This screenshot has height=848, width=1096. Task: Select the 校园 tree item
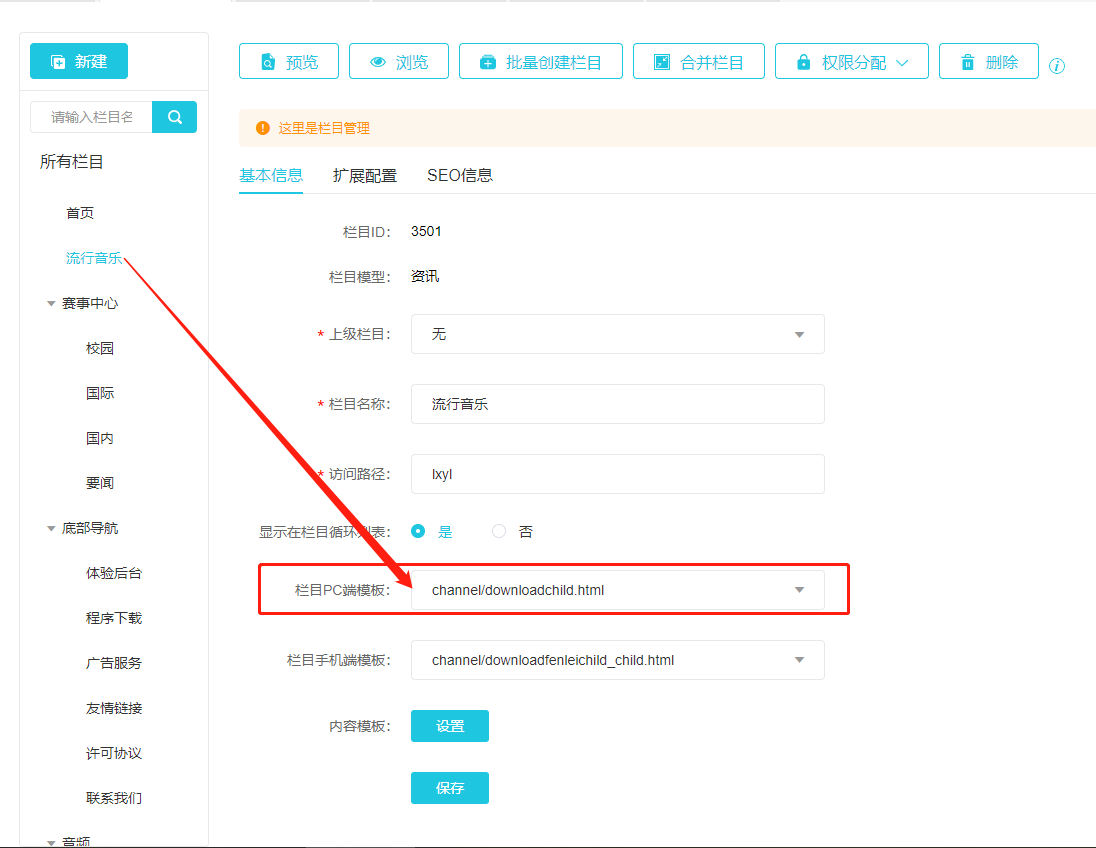[x=99, y=348]
